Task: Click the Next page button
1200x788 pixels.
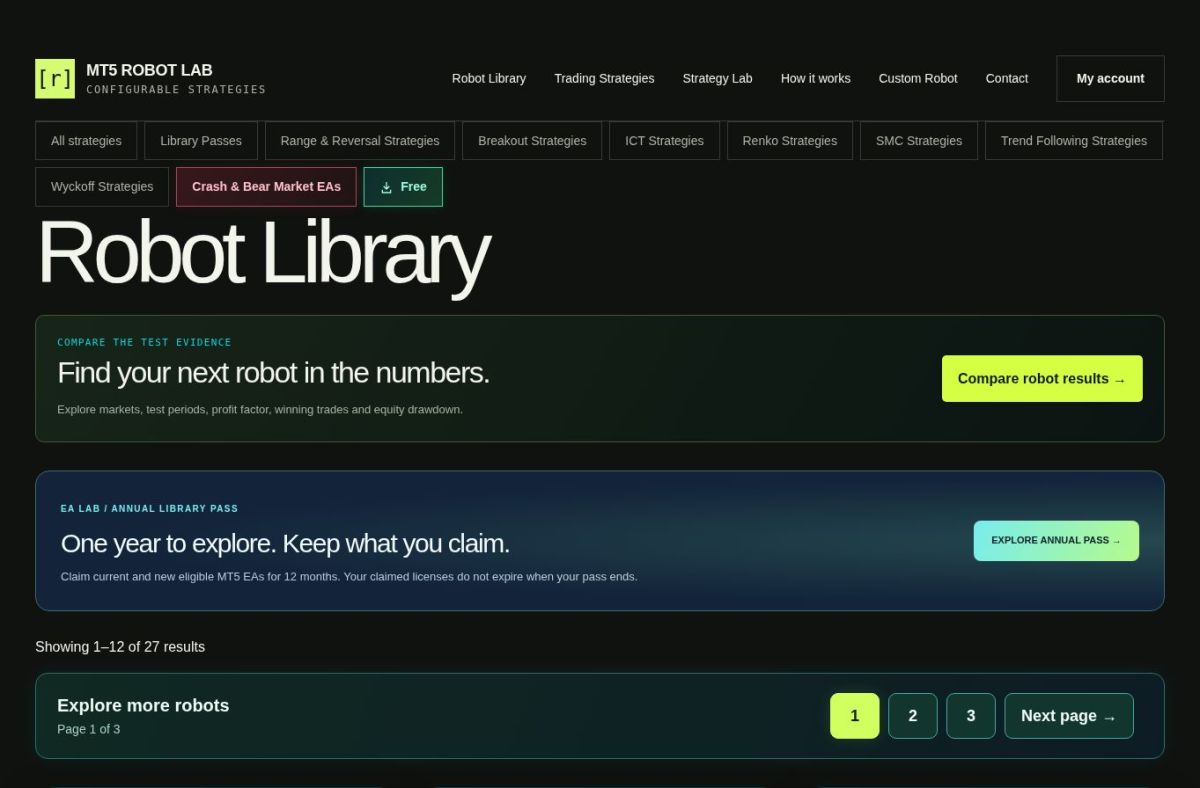Action: click(1069, 716)
